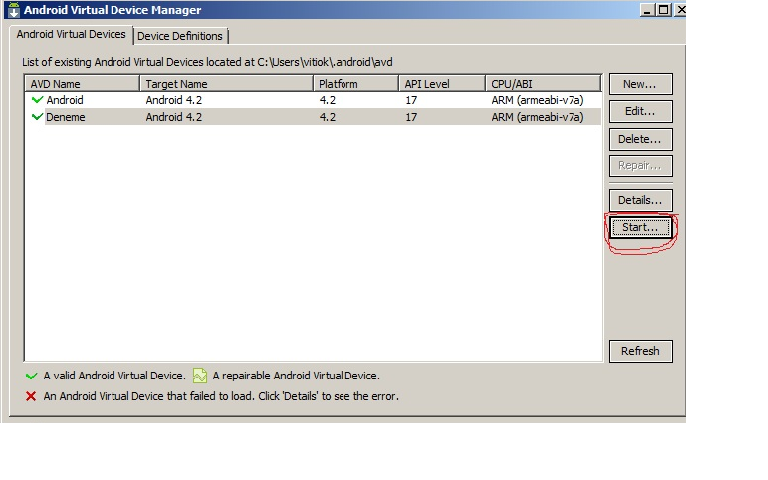The image size is (768, 480).
Task: Select the AVD row named Android
Action: pos(313,100)
